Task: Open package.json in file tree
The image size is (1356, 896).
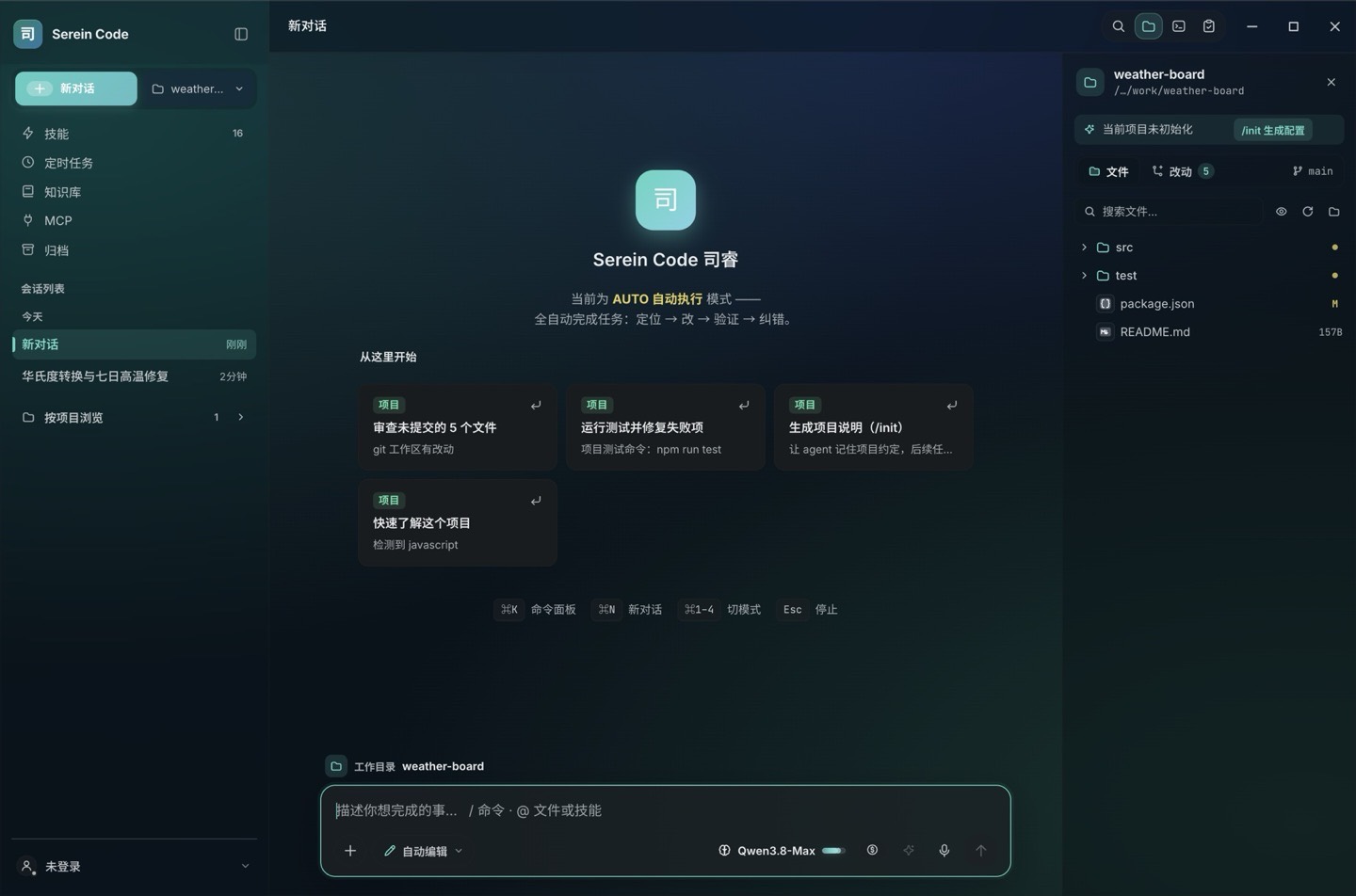Action: (1211, 304)
